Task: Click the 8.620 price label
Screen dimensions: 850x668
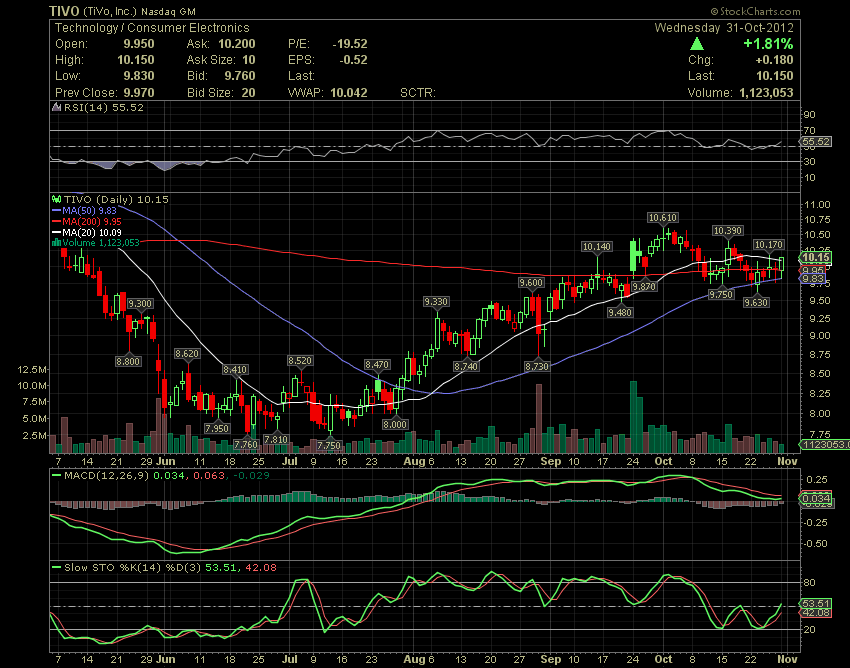Action: click(x=187, y=354)
